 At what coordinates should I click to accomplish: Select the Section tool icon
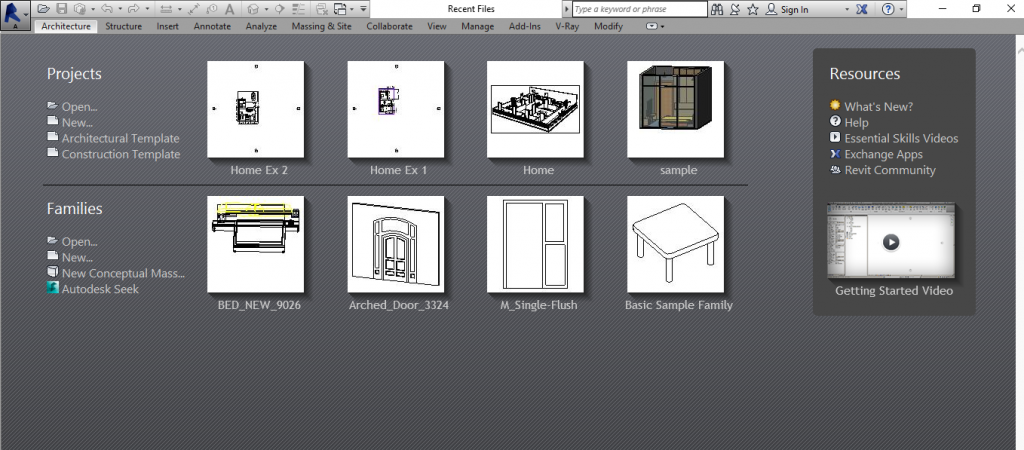point(279,9)
